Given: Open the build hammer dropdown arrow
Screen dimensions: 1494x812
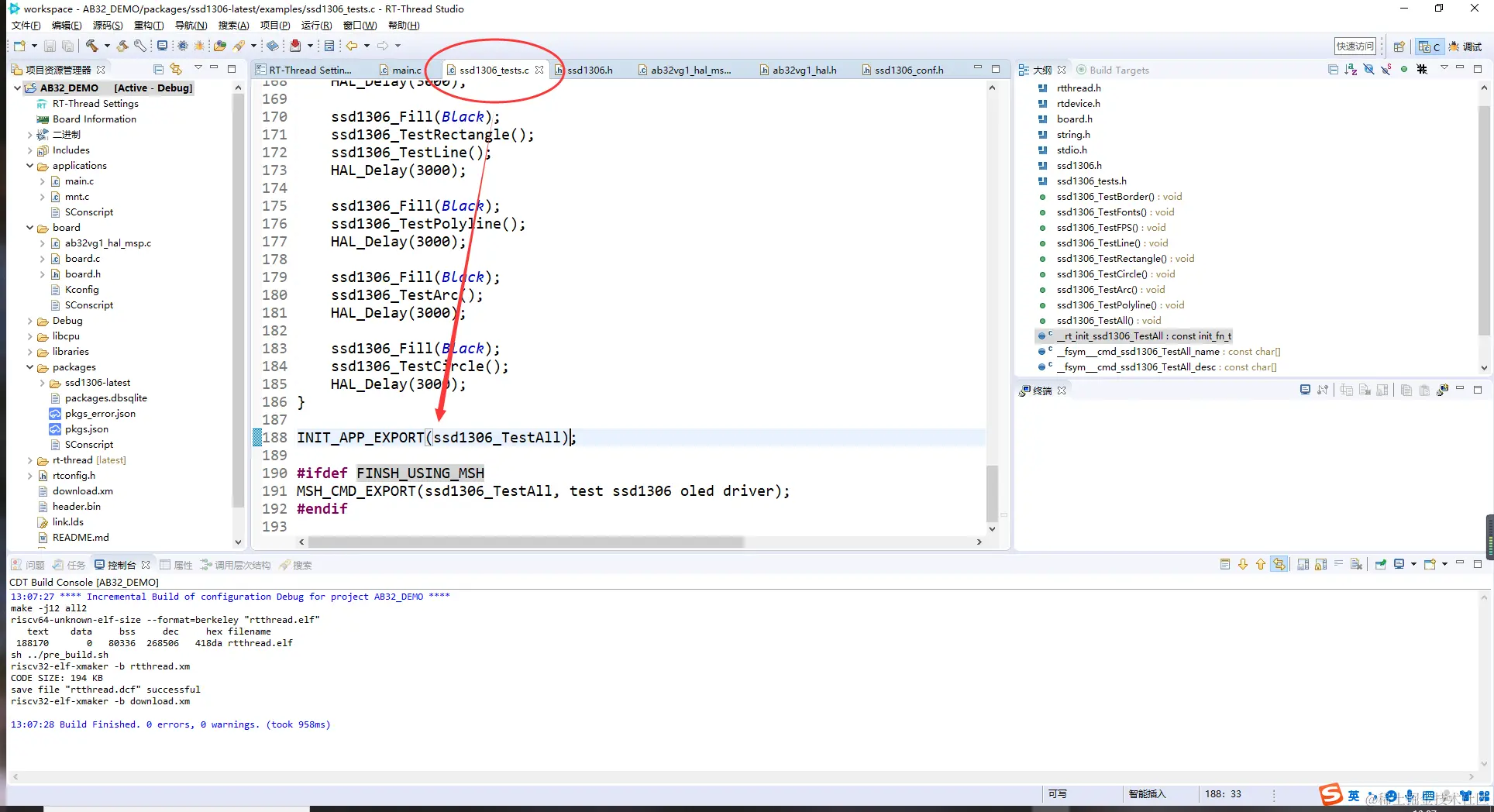Looking at the screenshot, I should (107, 46).
